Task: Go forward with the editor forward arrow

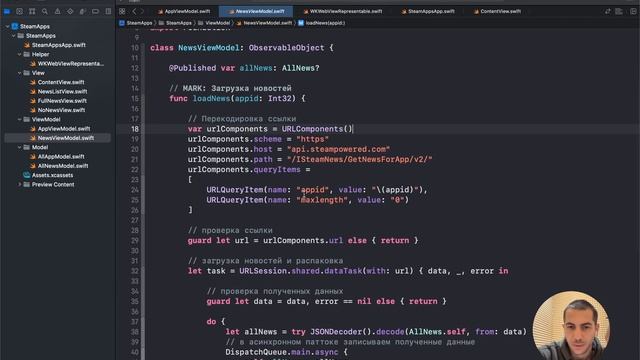Action: coord(142,11)
